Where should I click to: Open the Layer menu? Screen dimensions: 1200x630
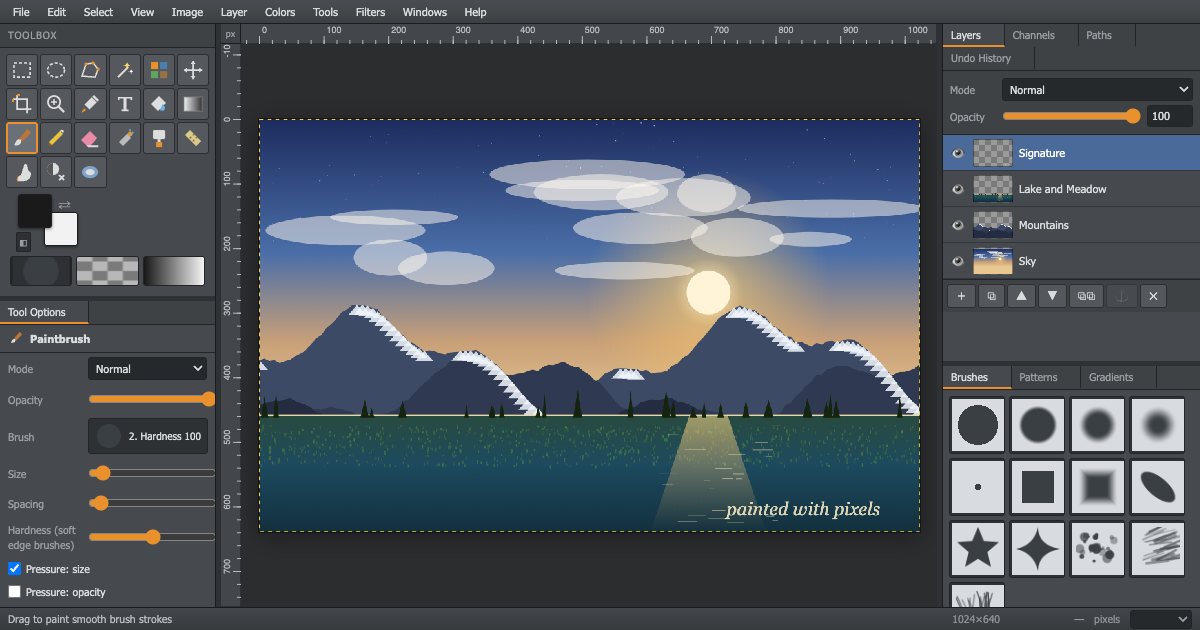234,12
